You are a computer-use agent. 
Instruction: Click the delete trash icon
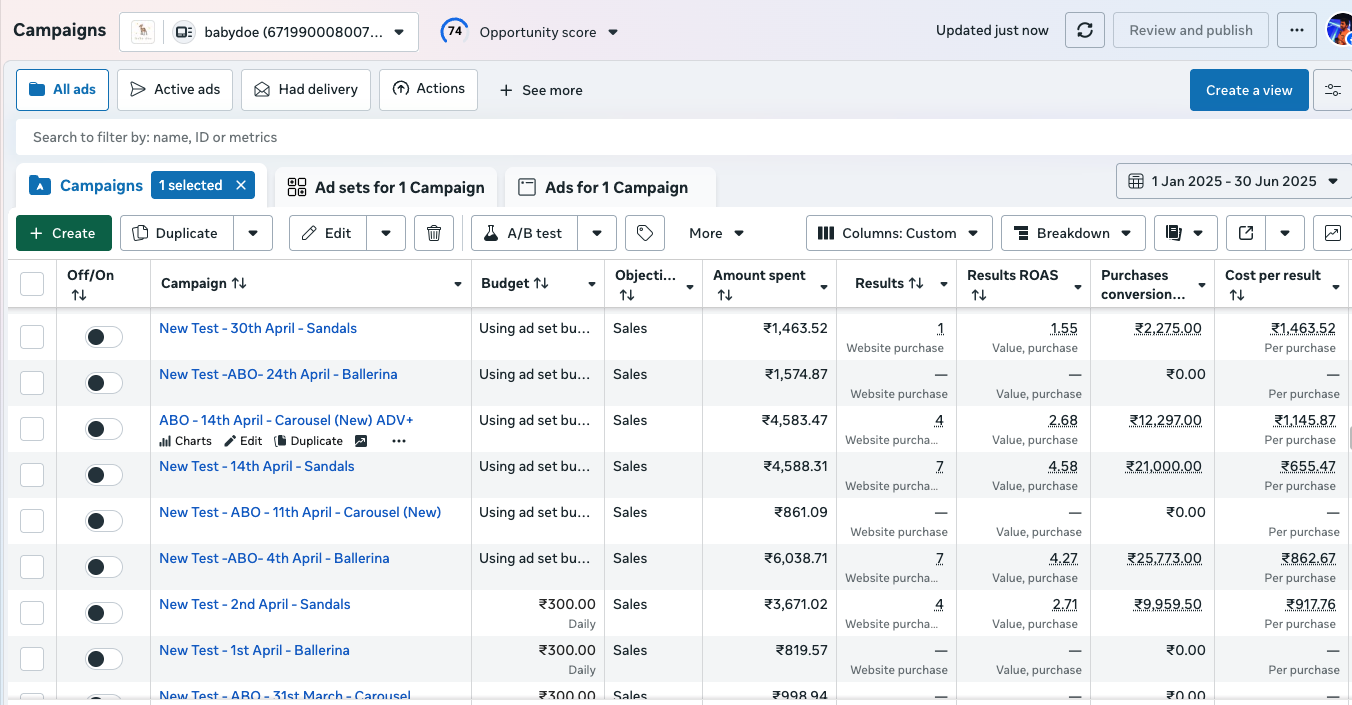click(x=434, y=233)
